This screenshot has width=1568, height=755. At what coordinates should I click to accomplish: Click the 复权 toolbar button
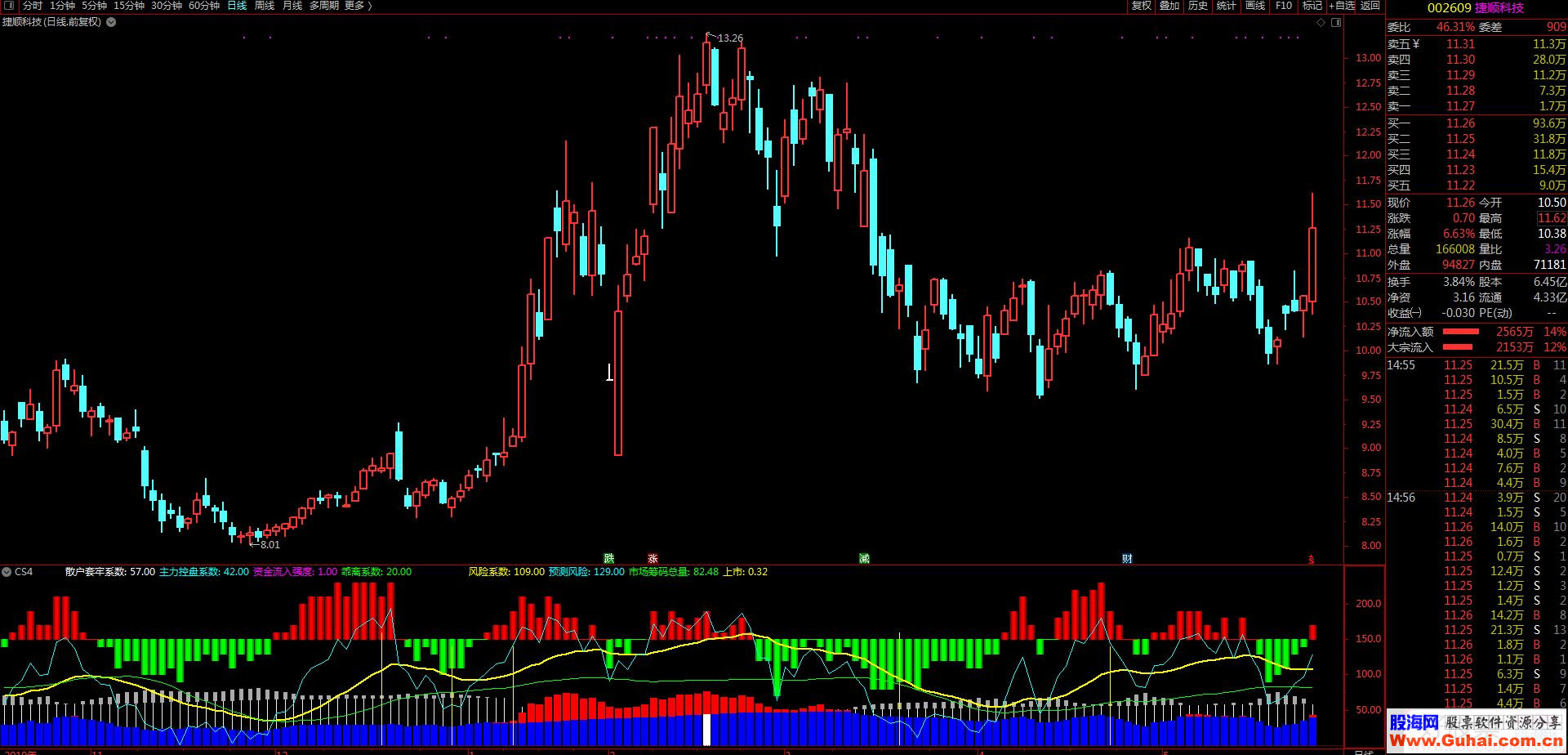click(x=1142, y=6)
